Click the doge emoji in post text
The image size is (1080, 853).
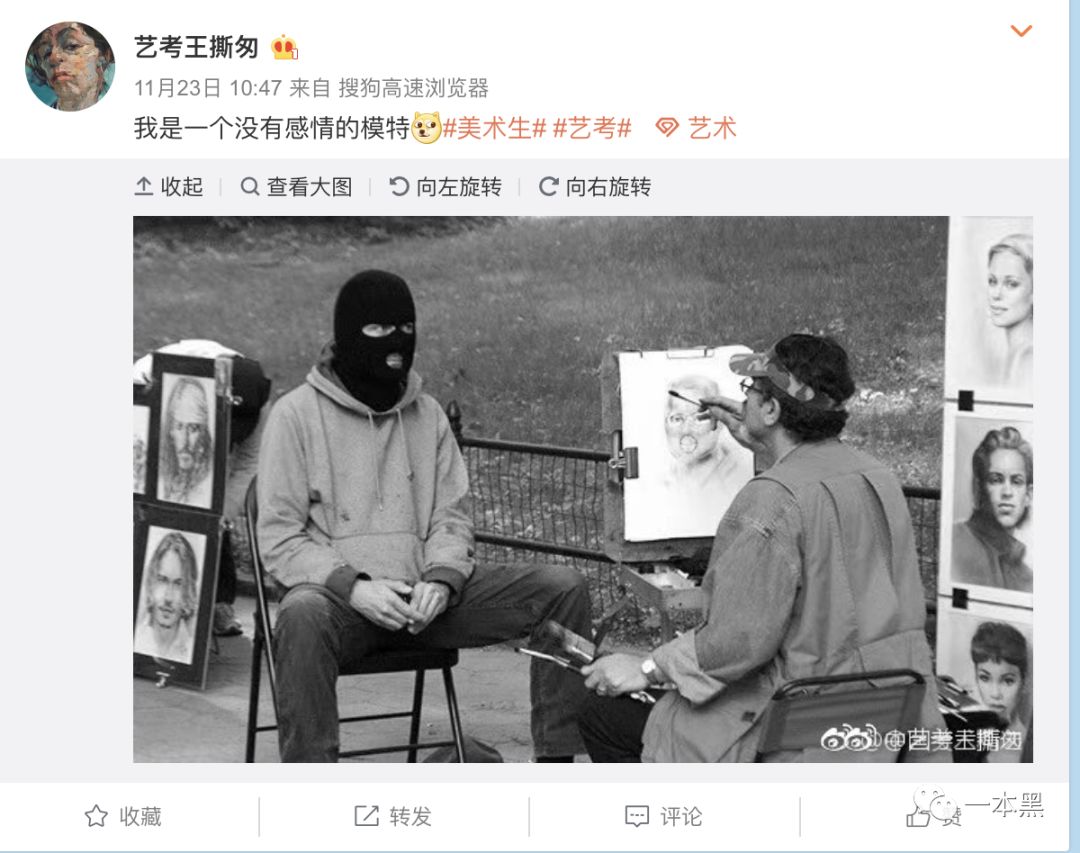(426, 128)
